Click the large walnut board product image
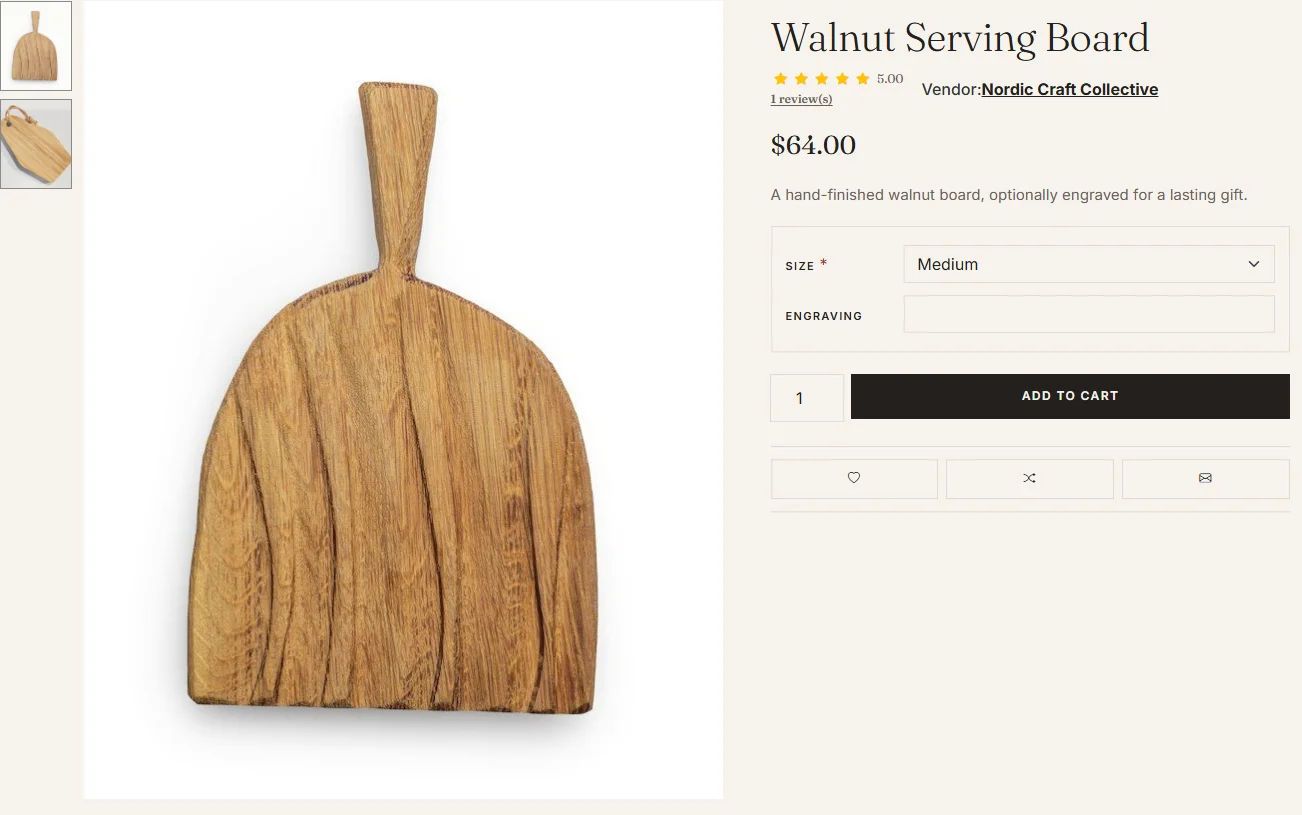This screenshot has height=815, width=1302. (x=404, y=400)
